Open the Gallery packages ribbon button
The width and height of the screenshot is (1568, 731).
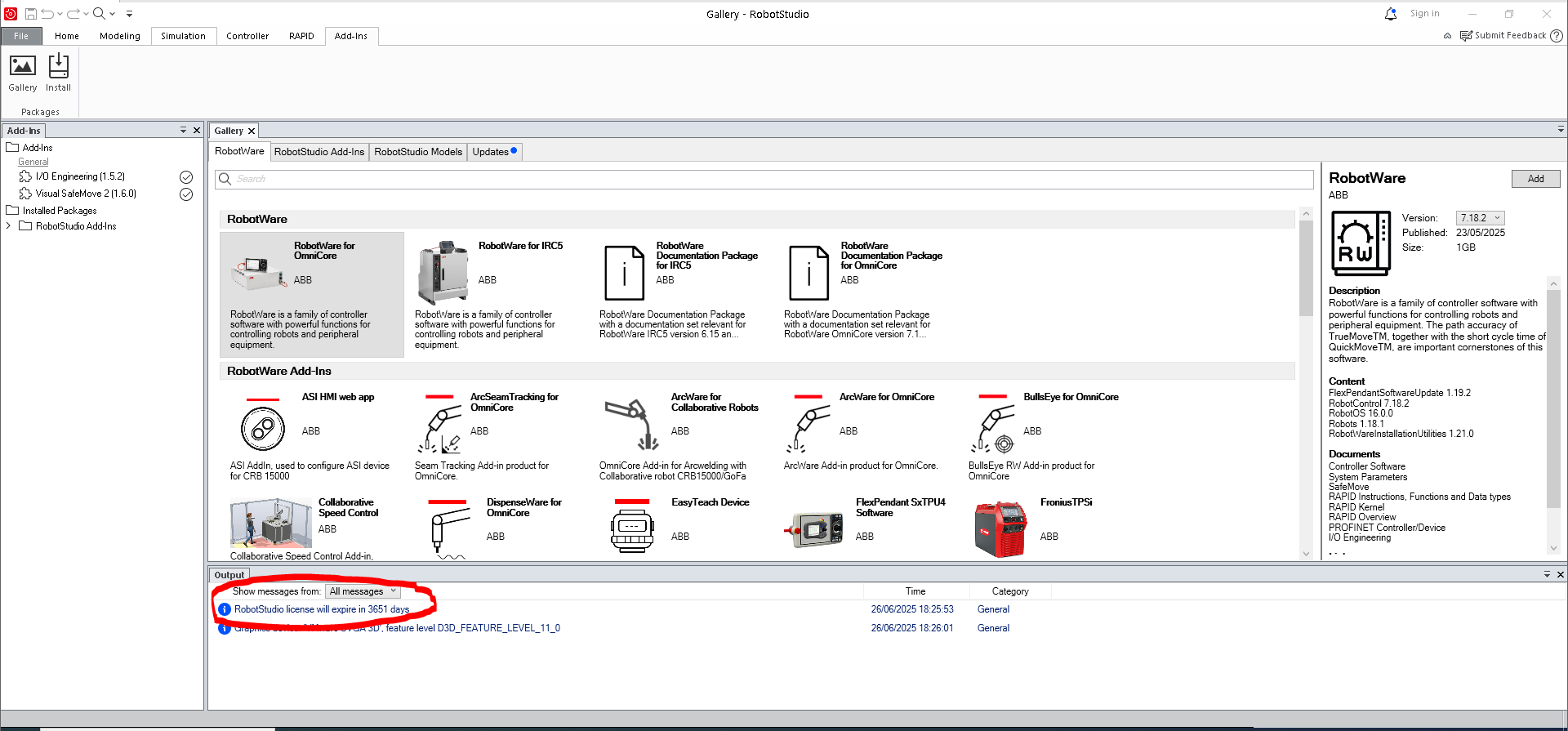point(22,73)
